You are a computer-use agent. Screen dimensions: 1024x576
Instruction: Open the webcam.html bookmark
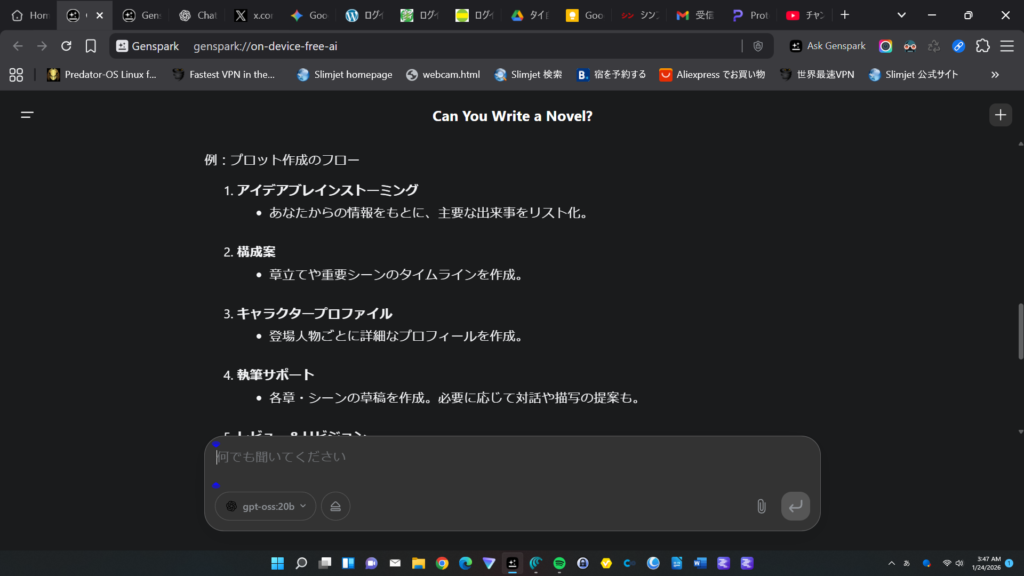443,74
